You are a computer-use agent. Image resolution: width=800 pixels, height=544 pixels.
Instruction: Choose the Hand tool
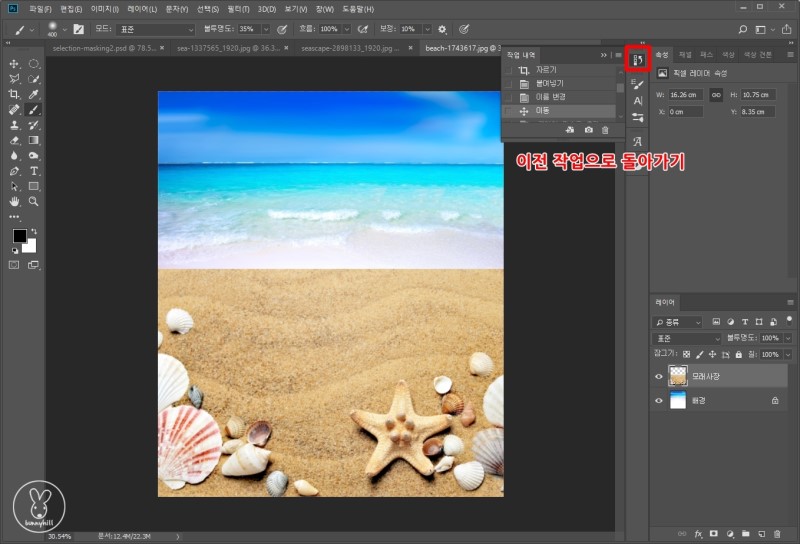[14, 201]
